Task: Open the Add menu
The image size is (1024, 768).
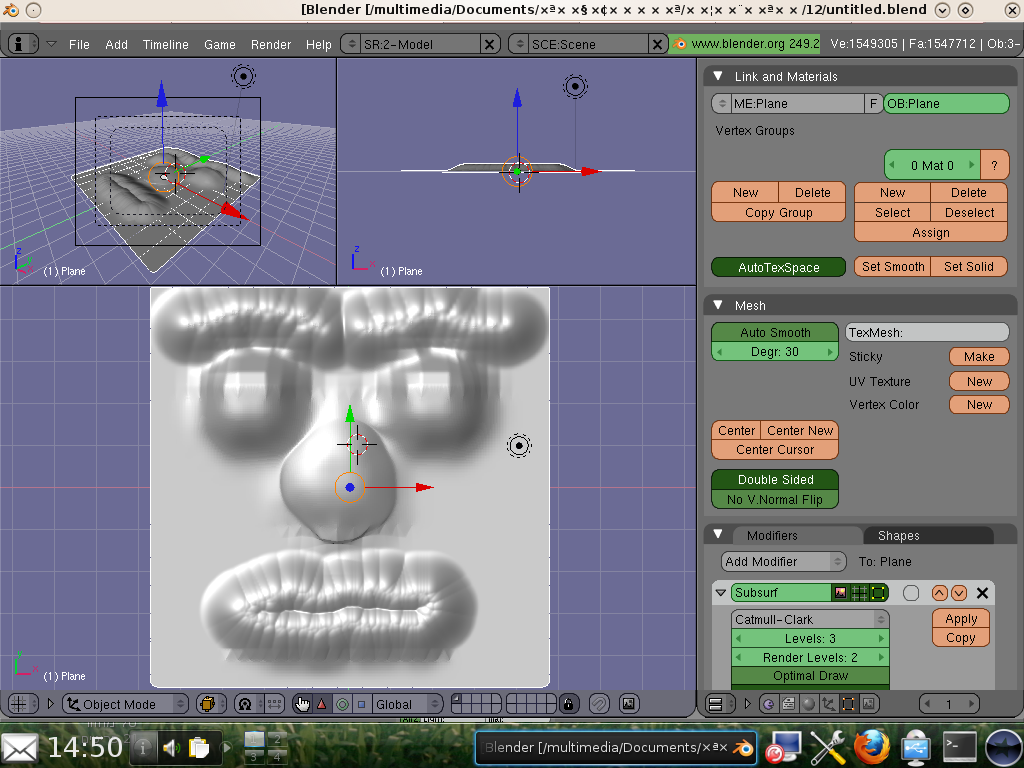Action: pos(116,44)
